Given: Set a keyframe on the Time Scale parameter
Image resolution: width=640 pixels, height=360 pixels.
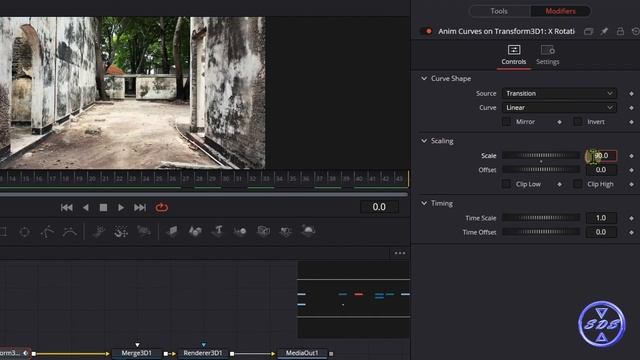Looking at the screenshot, I should pyautogui.click(x=631, y=218).
